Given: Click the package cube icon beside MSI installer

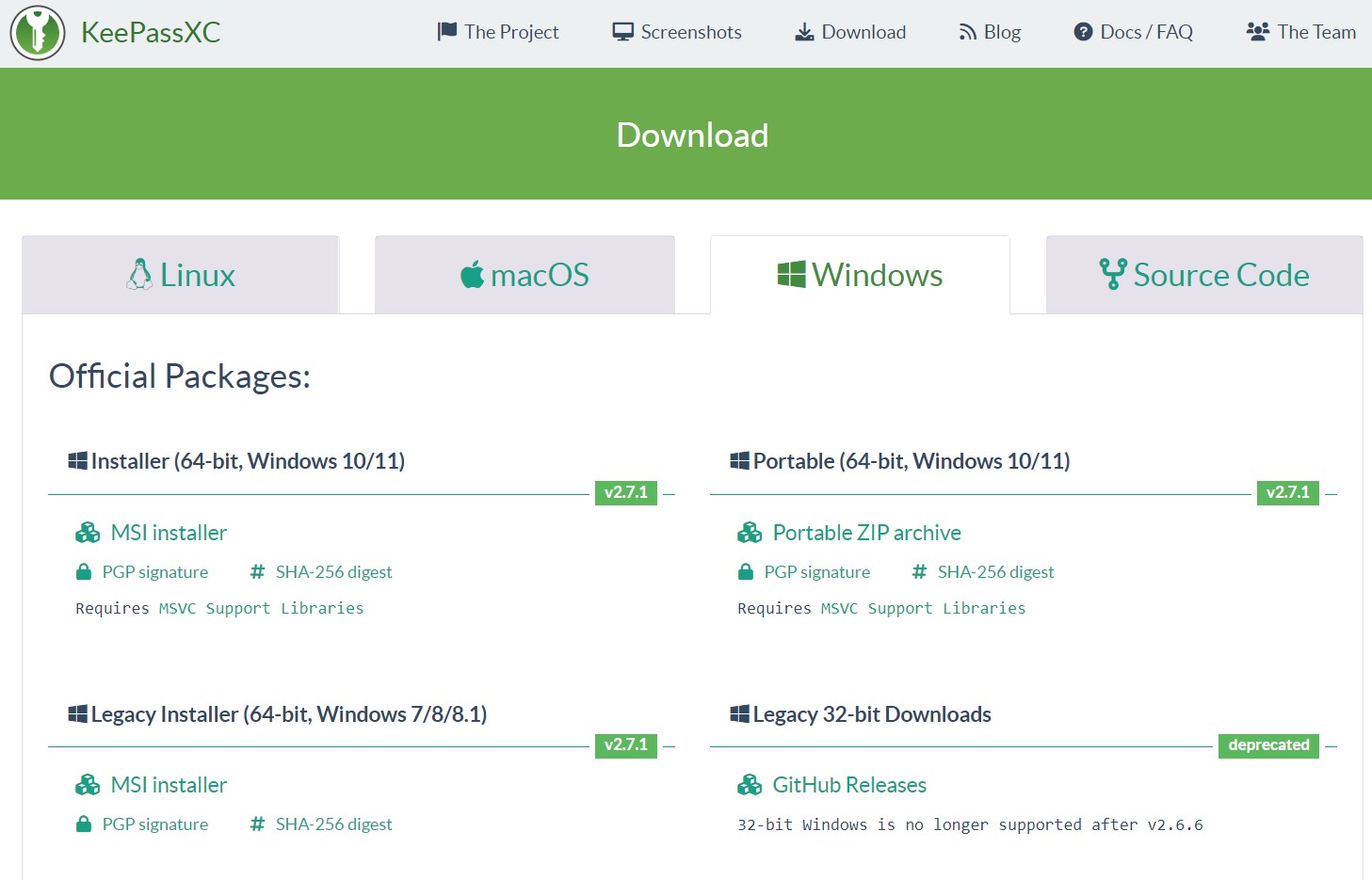Looking at the screenshot, I should [x=88, y=531].
